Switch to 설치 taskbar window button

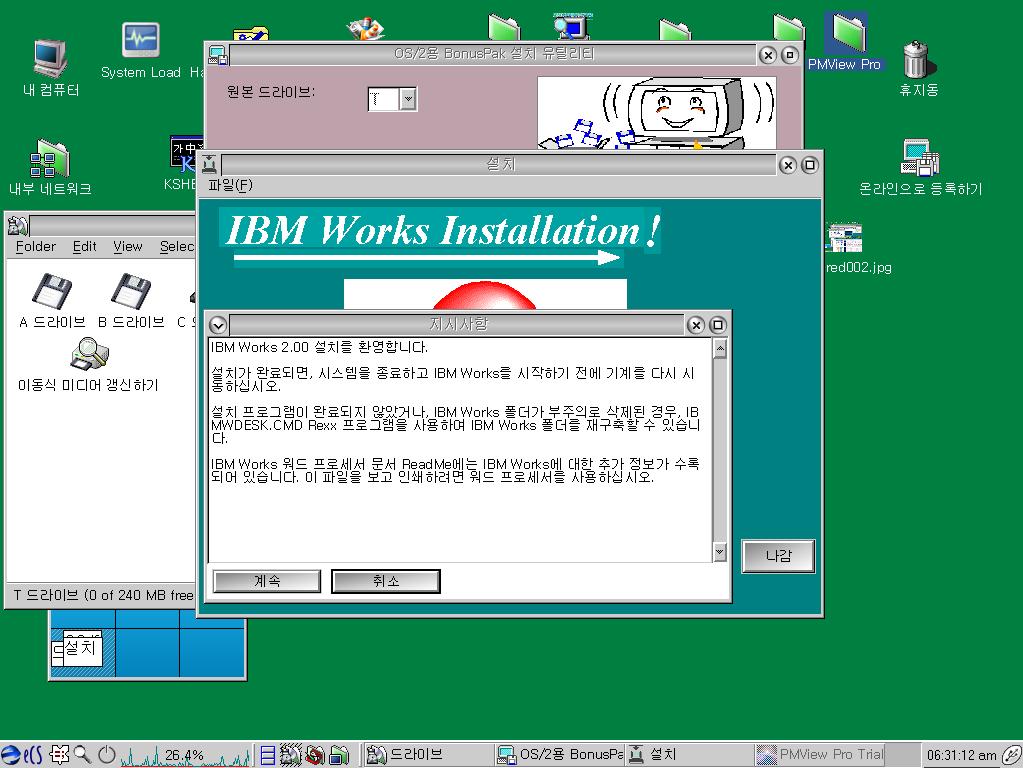coord(690,755)
